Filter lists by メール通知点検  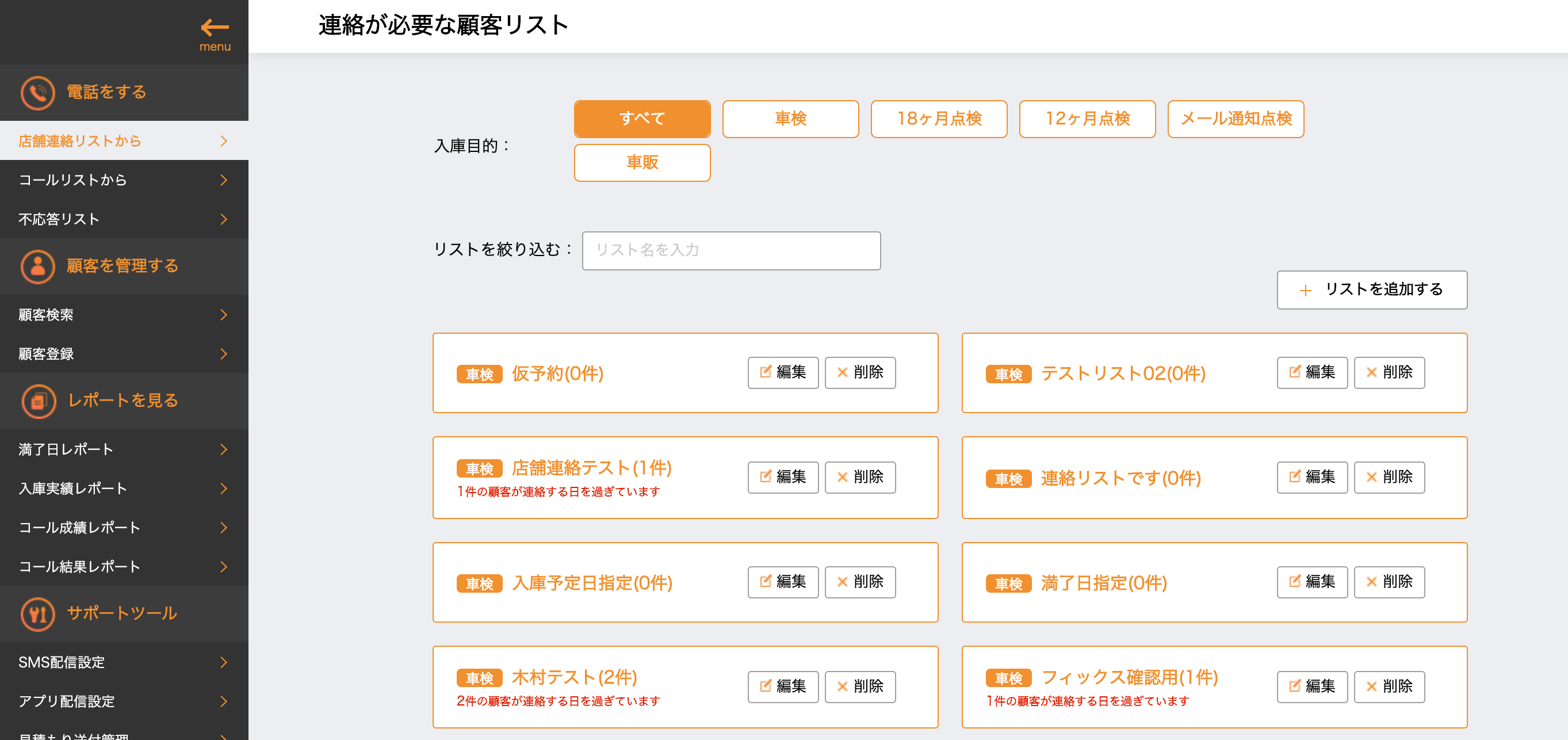tap(1236, 119)
